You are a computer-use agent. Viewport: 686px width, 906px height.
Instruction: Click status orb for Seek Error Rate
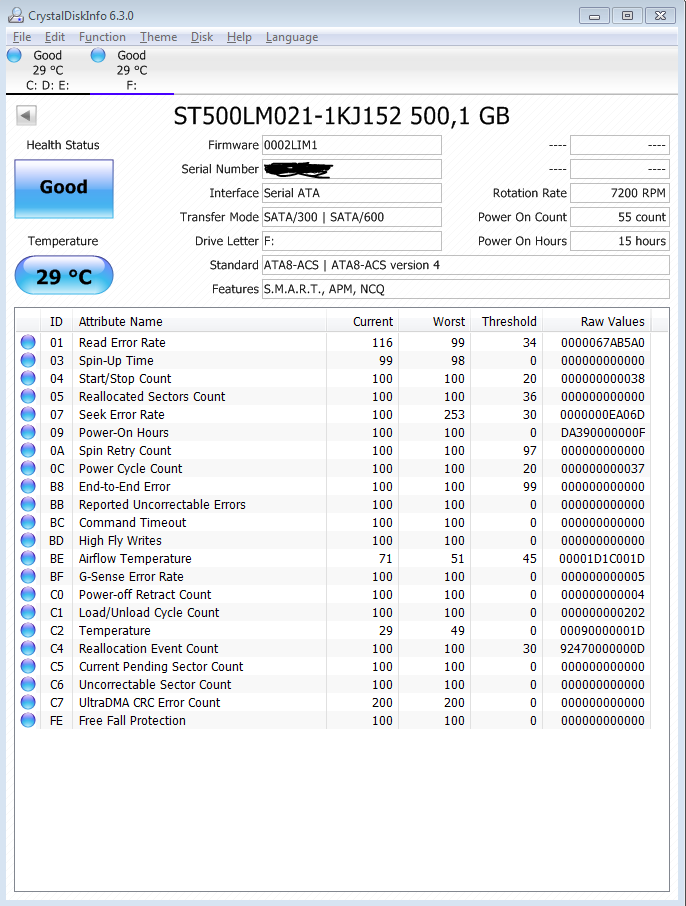point(28,414)
